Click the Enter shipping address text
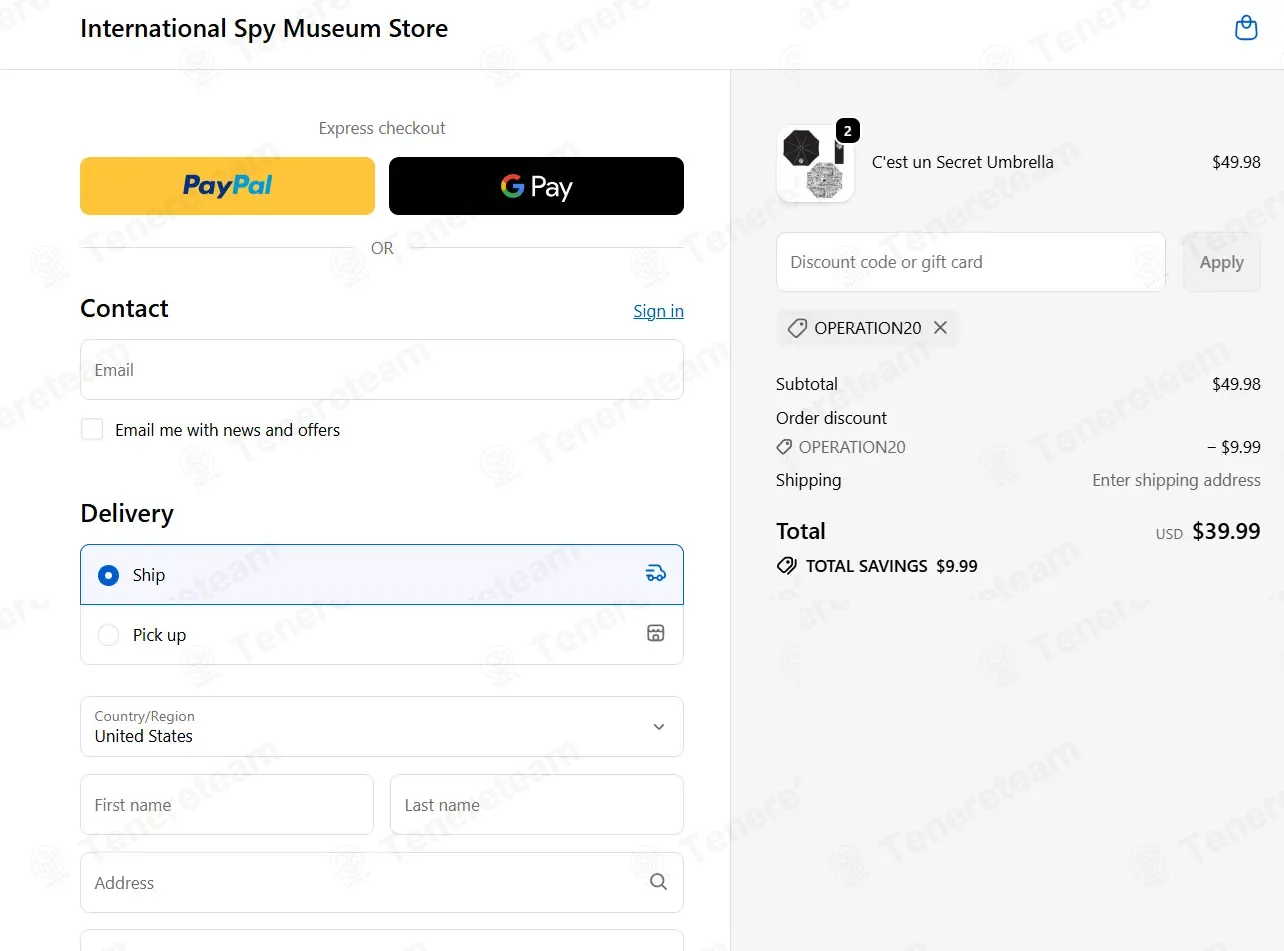 (1176, 480)
